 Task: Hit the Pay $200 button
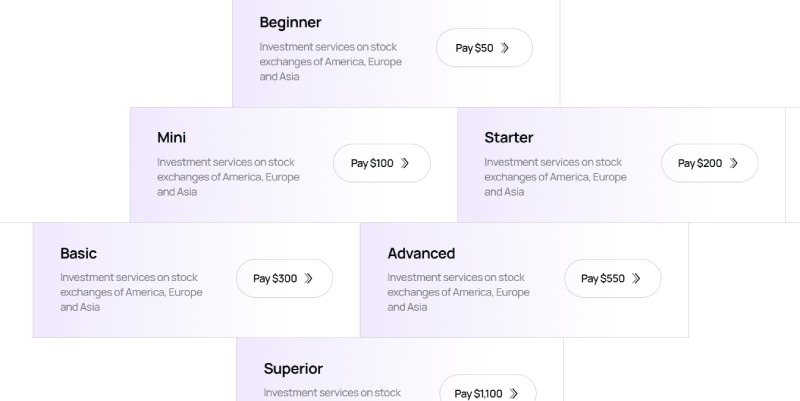pyautogui.click(x=709, y=163)
